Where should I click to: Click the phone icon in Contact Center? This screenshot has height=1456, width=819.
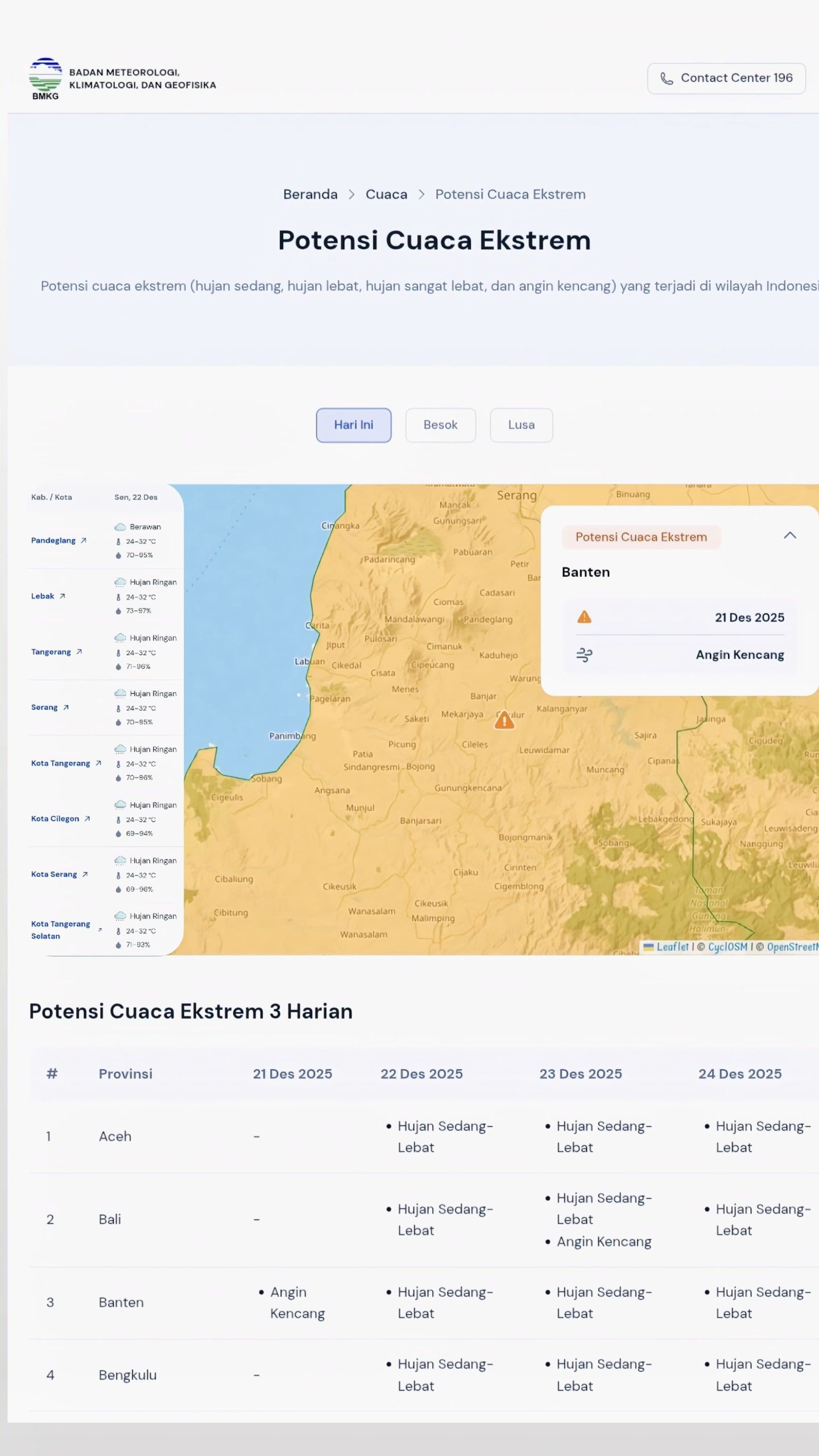(667, 78)
